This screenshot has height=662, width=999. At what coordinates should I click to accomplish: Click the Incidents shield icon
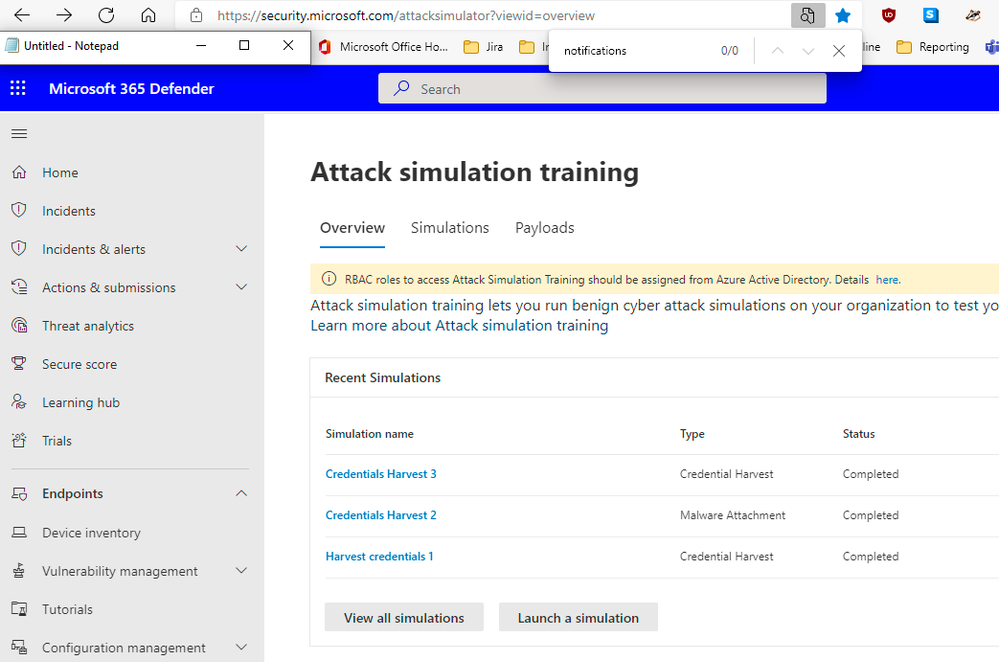point(19,210)
